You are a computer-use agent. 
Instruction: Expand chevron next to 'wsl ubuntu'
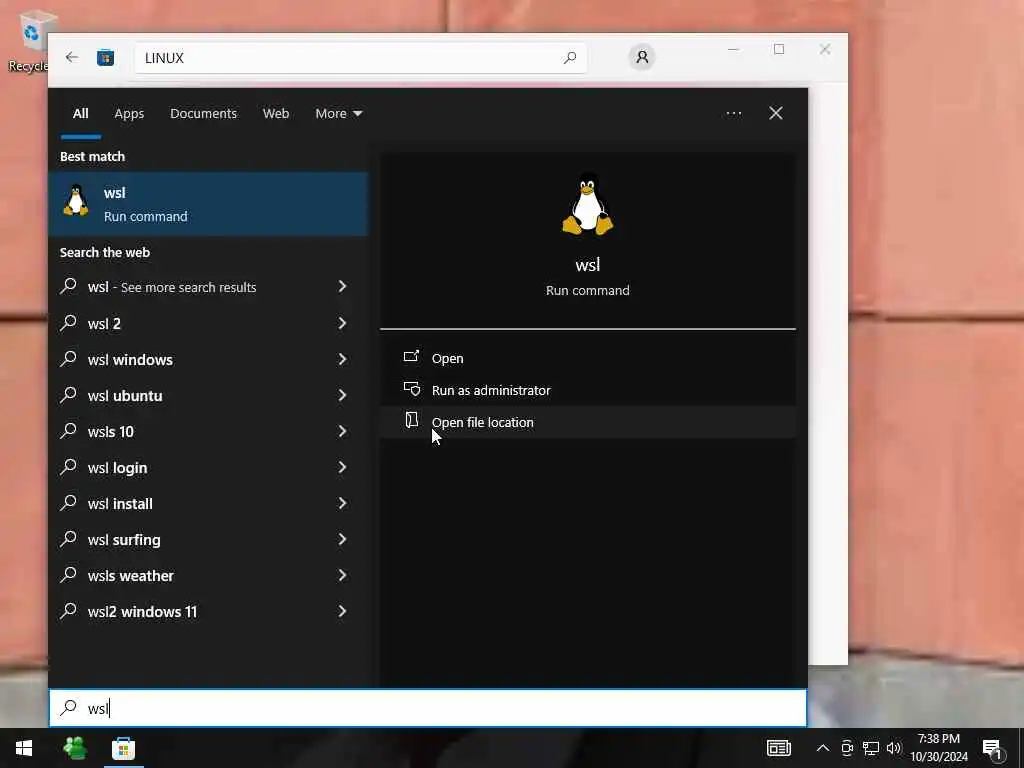(342, 395)
